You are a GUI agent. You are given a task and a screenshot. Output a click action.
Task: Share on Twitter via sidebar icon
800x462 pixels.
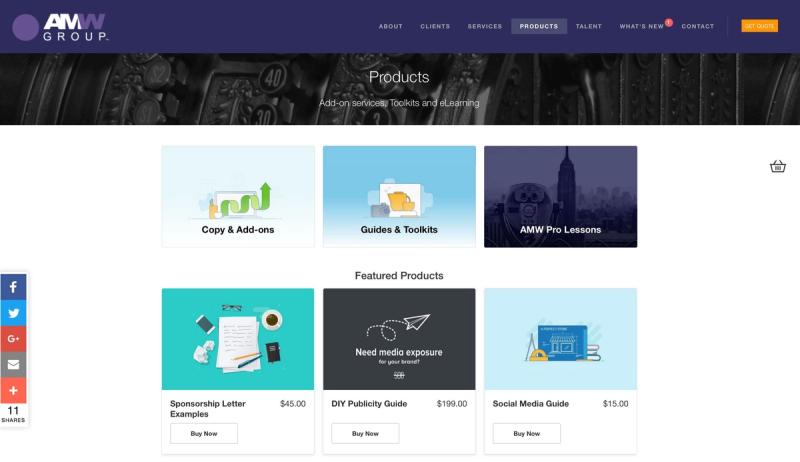pyautogui.click(x=13, y=313)
